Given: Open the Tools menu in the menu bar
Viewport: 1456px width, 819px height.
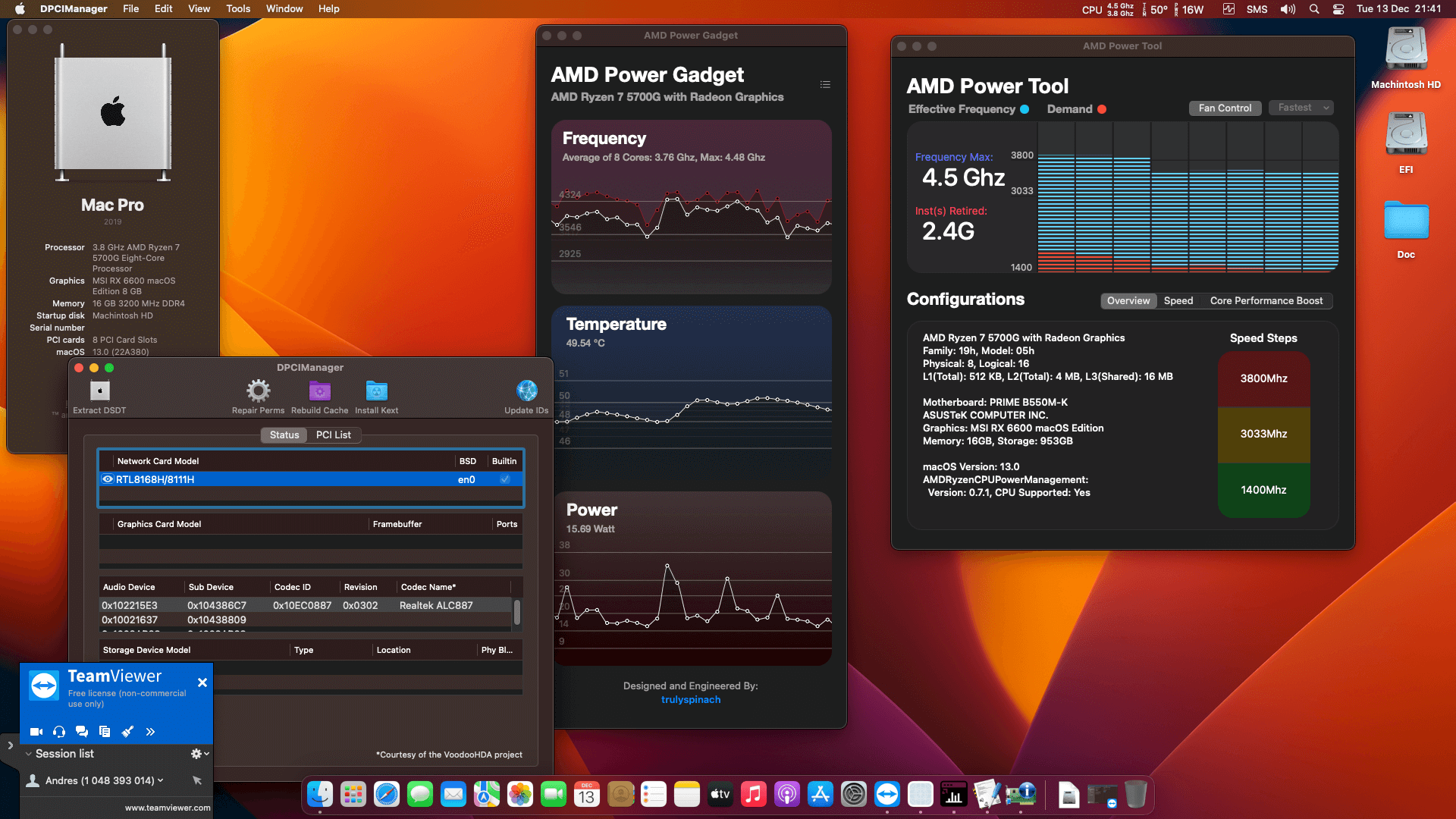Looking at the screenshot, I should point(237,8).
